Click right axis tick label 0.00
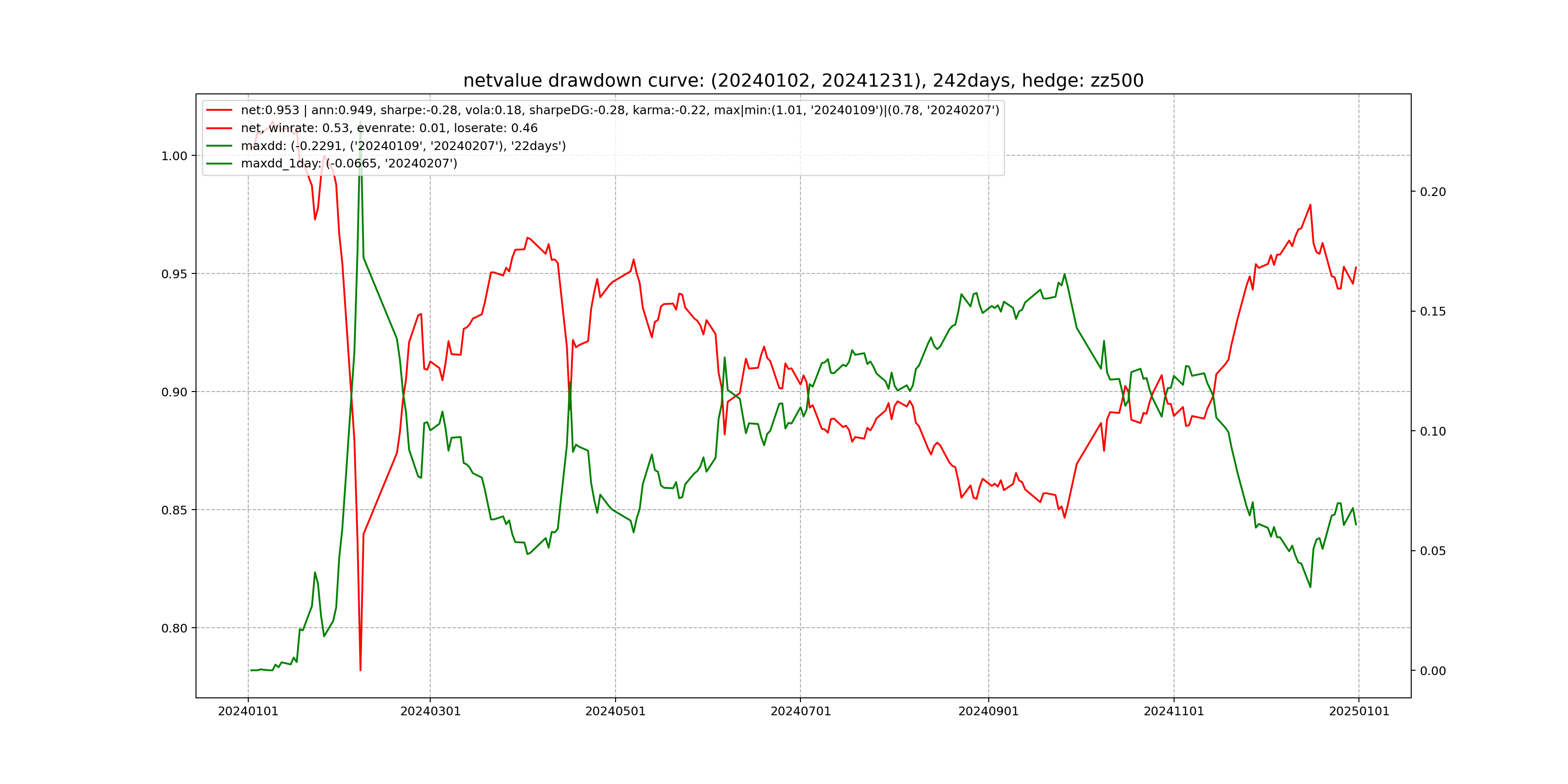Screen dimensions: 1568x784 tap(1433, 671)
